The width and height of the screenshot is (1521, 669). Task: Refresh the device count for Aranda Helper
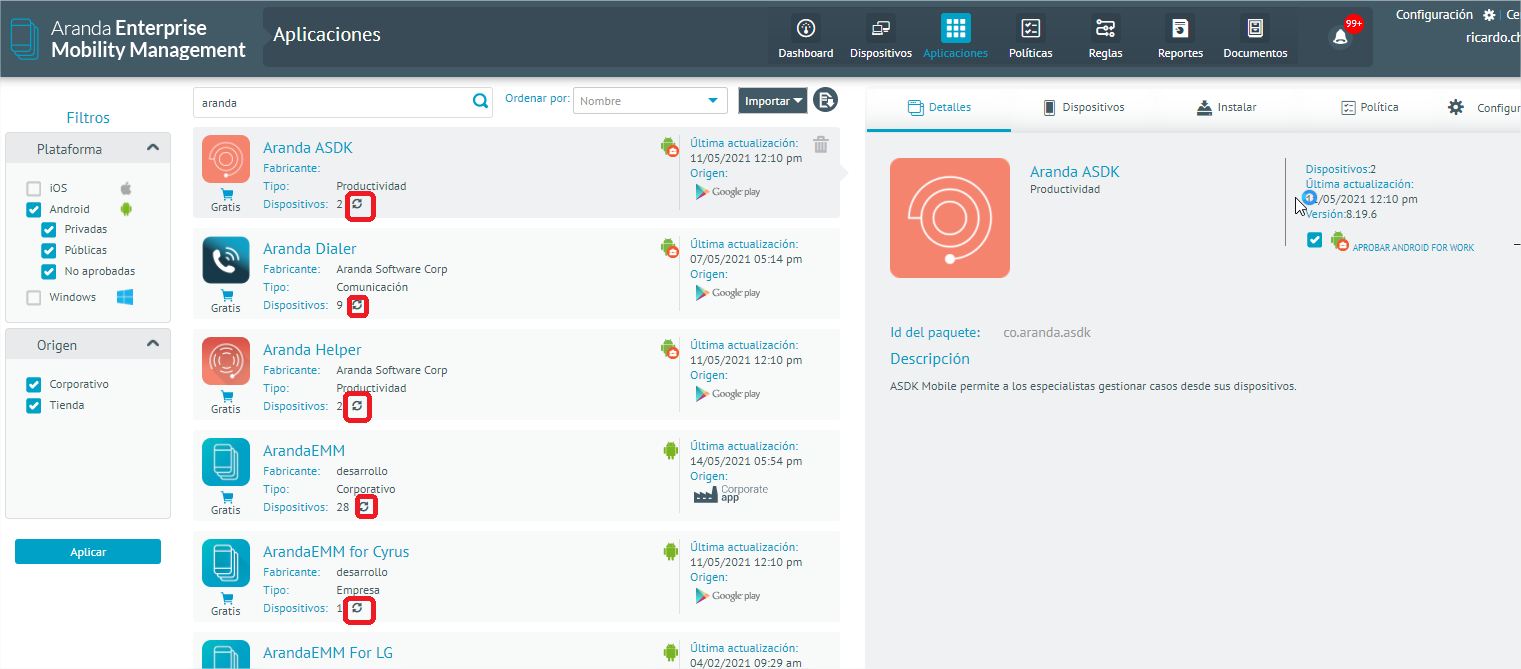point(359,407)
